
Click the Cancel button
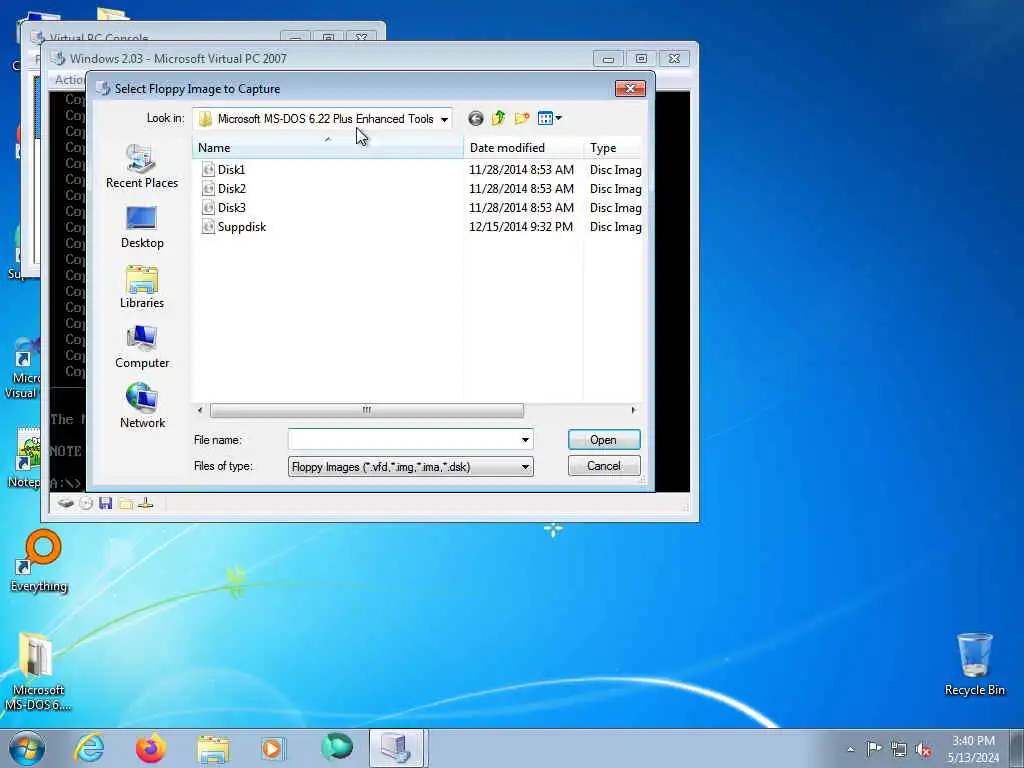click(603, 466)
